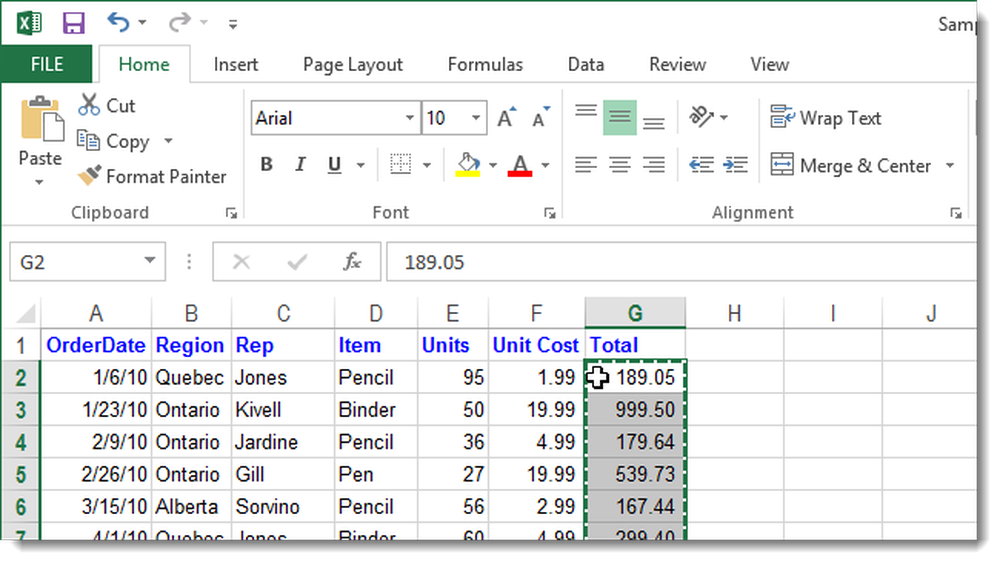1000x563 pixels.
Task: Customize the Quick Access Toolbar
Action: click(x=233, y=25)
